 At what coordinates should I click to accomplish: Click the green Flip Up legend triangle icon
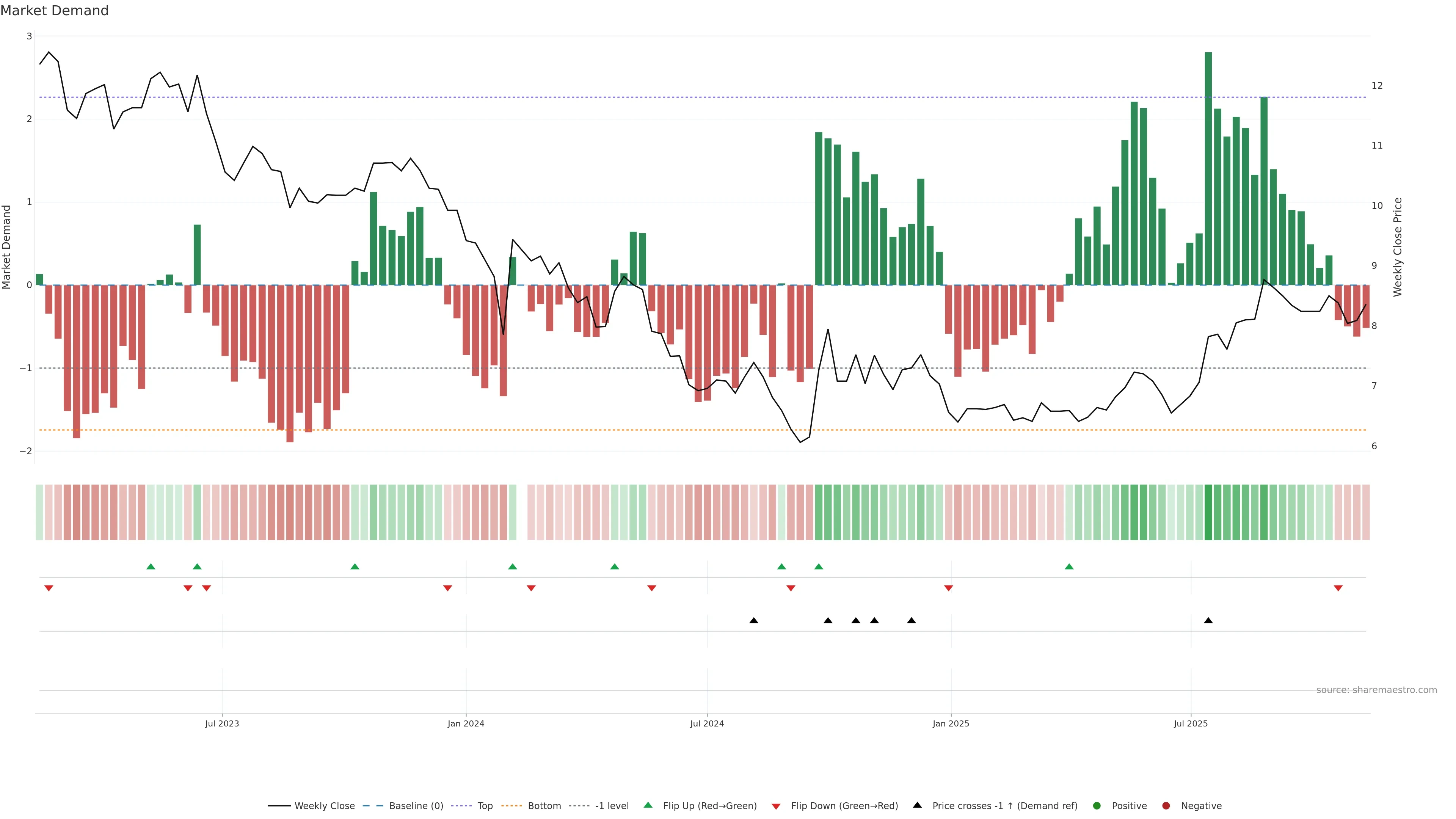coord(648,805)
